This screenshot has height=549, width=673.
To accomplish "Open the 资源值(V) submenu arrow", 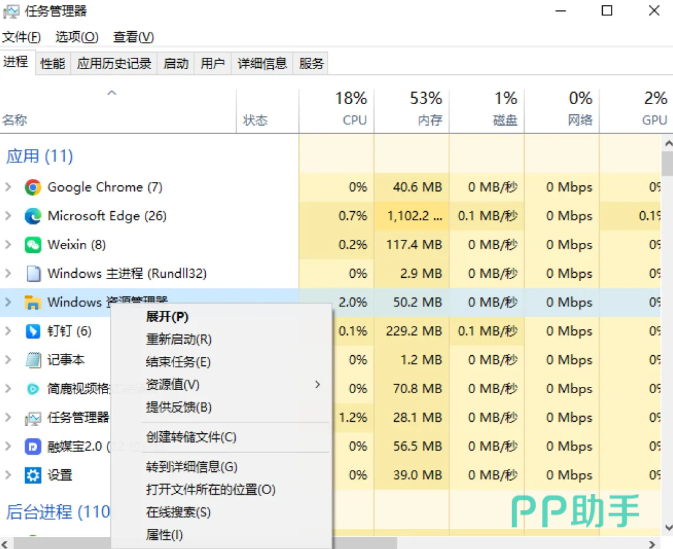I will [318, 385].
